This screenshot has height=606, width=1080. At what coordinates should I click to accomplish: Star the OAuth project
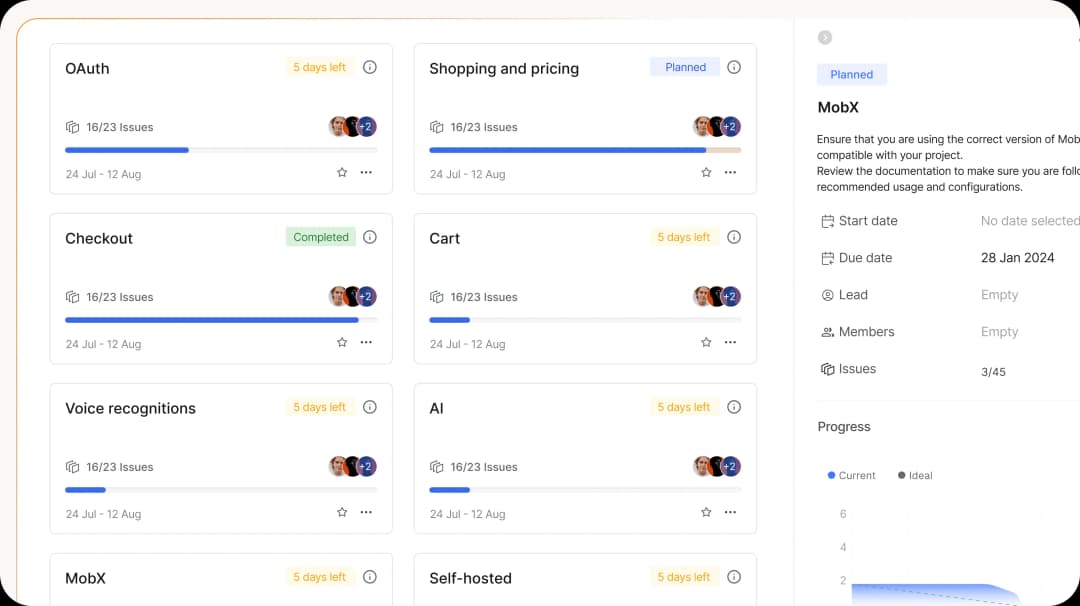[341, 172]
